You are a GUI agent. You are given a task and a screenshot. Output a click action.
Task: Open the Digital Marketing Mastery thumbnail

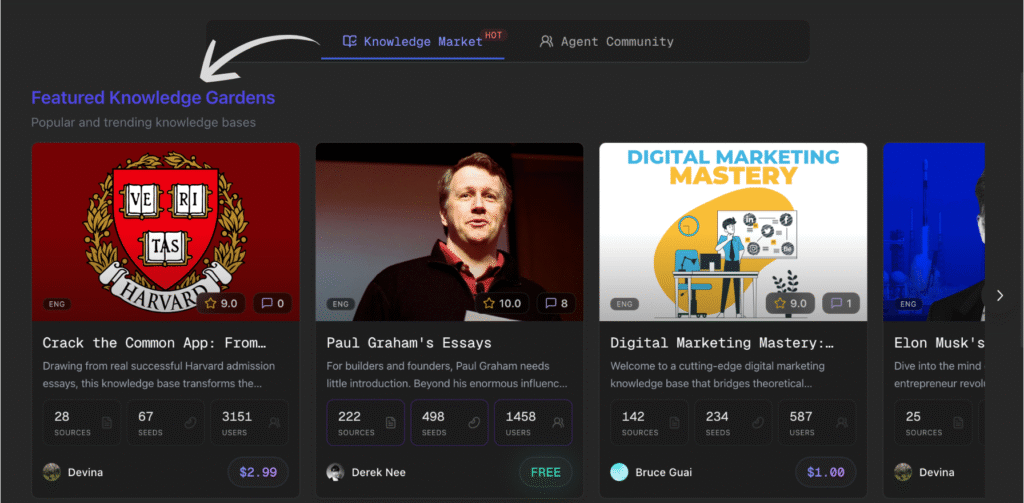point(733,232)
